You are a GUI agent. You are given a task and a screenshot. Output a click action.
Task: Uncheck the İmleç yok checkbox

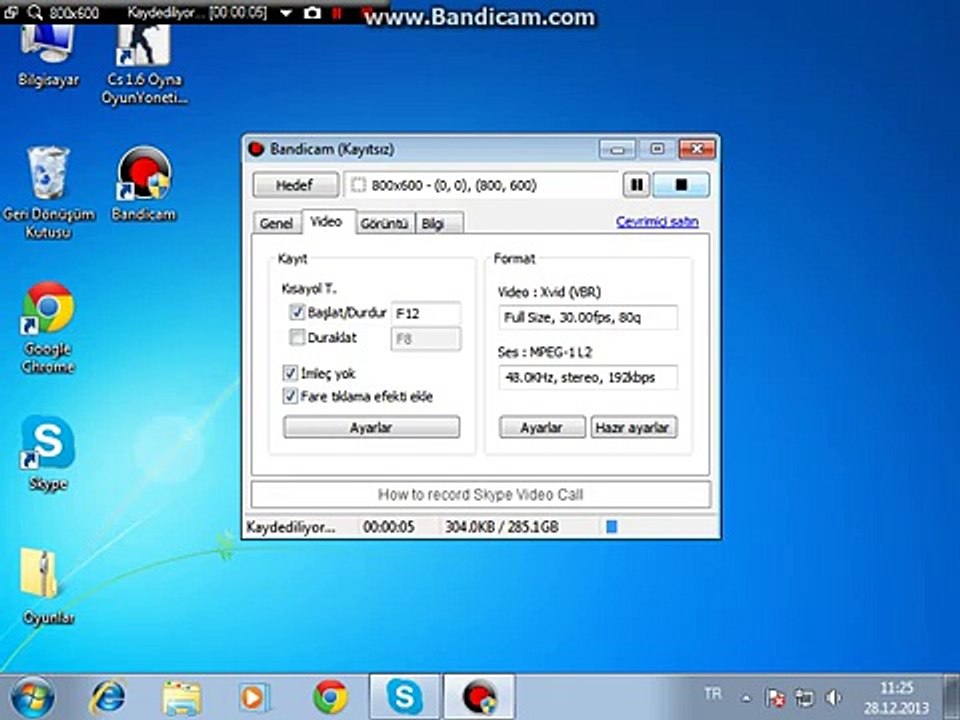coord(290,373)
